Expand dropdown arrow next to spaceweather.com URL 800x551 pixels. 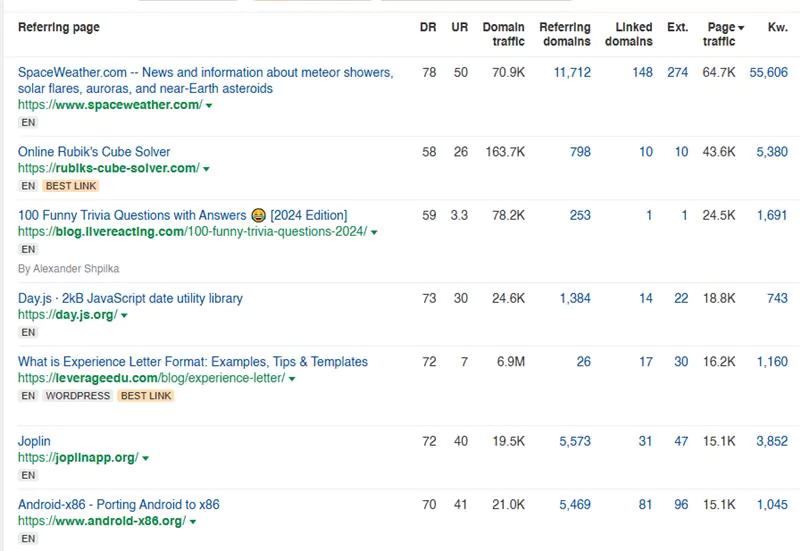[x=209, y=106]
